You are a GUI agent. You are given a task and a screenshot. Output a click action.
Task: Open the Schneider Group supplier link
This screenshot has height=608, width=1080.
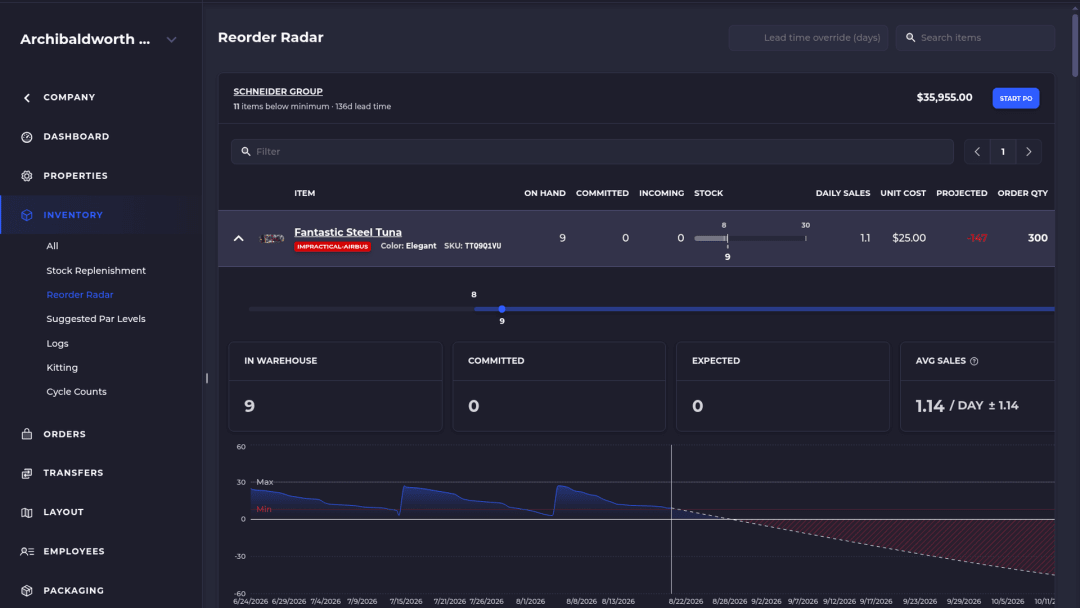point(278,92)
